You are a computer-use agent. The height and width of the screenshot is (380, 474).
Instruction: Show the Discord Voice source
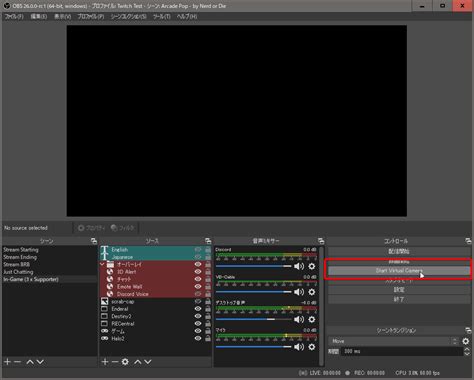pos(198,294)
